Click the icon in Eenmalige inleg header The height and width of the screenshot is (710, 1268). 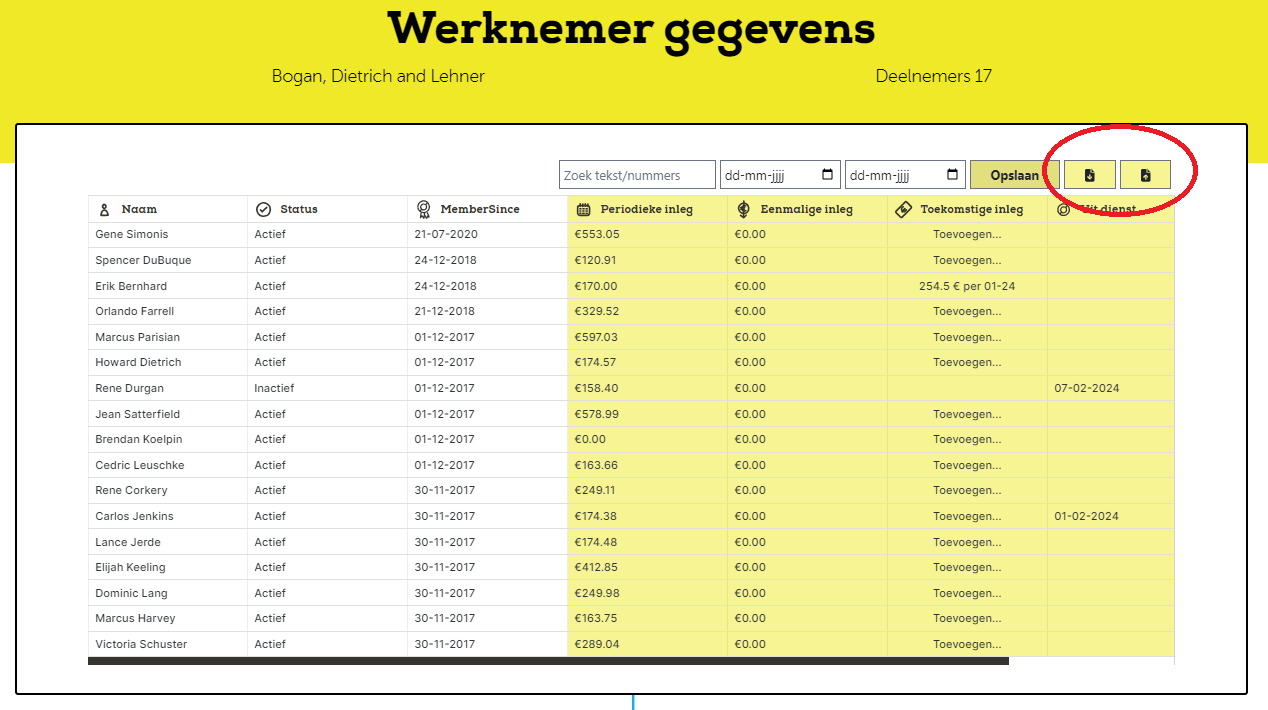point(743,209)
